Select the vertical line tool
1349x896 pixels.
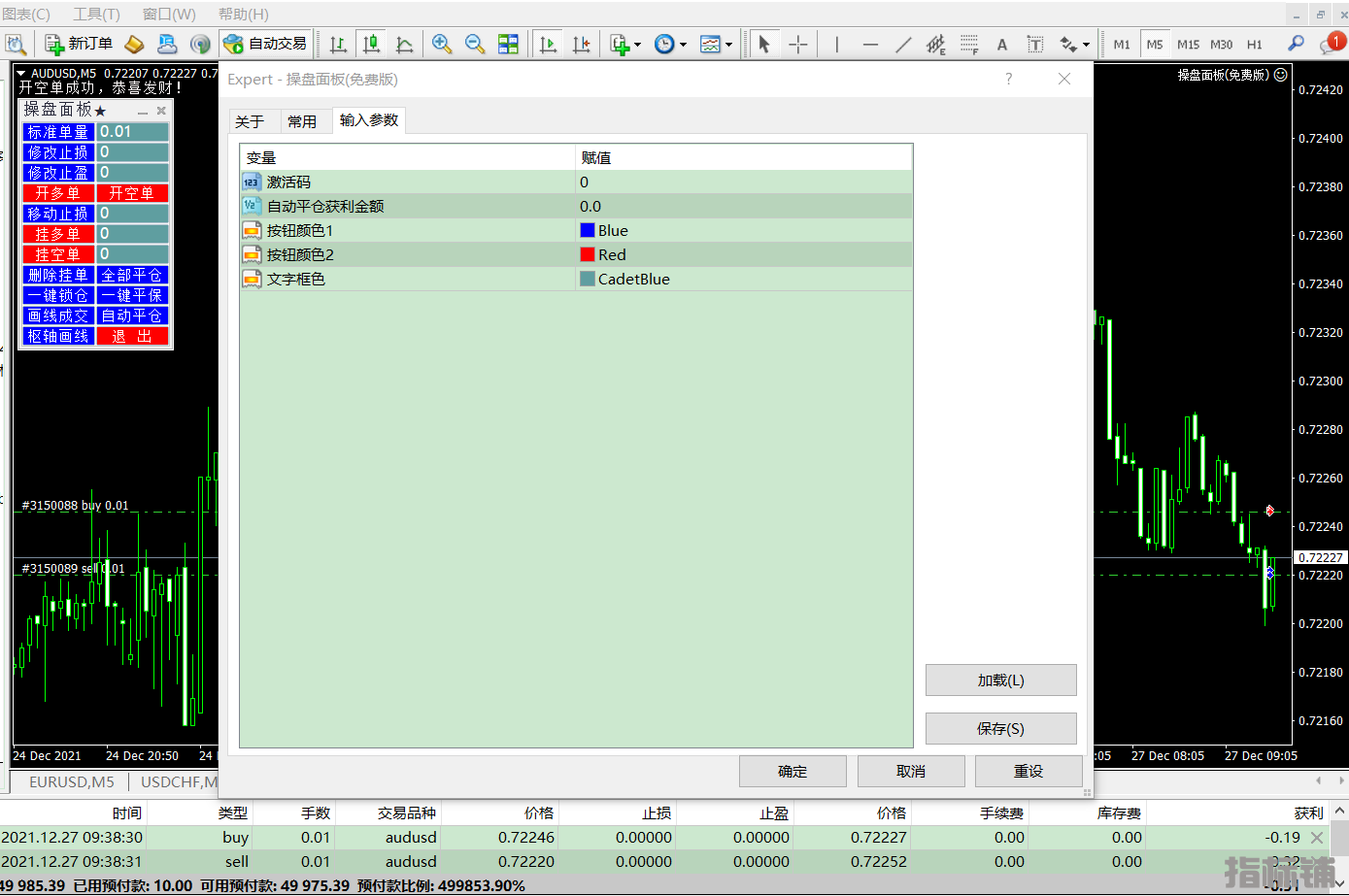click(836, 44)
